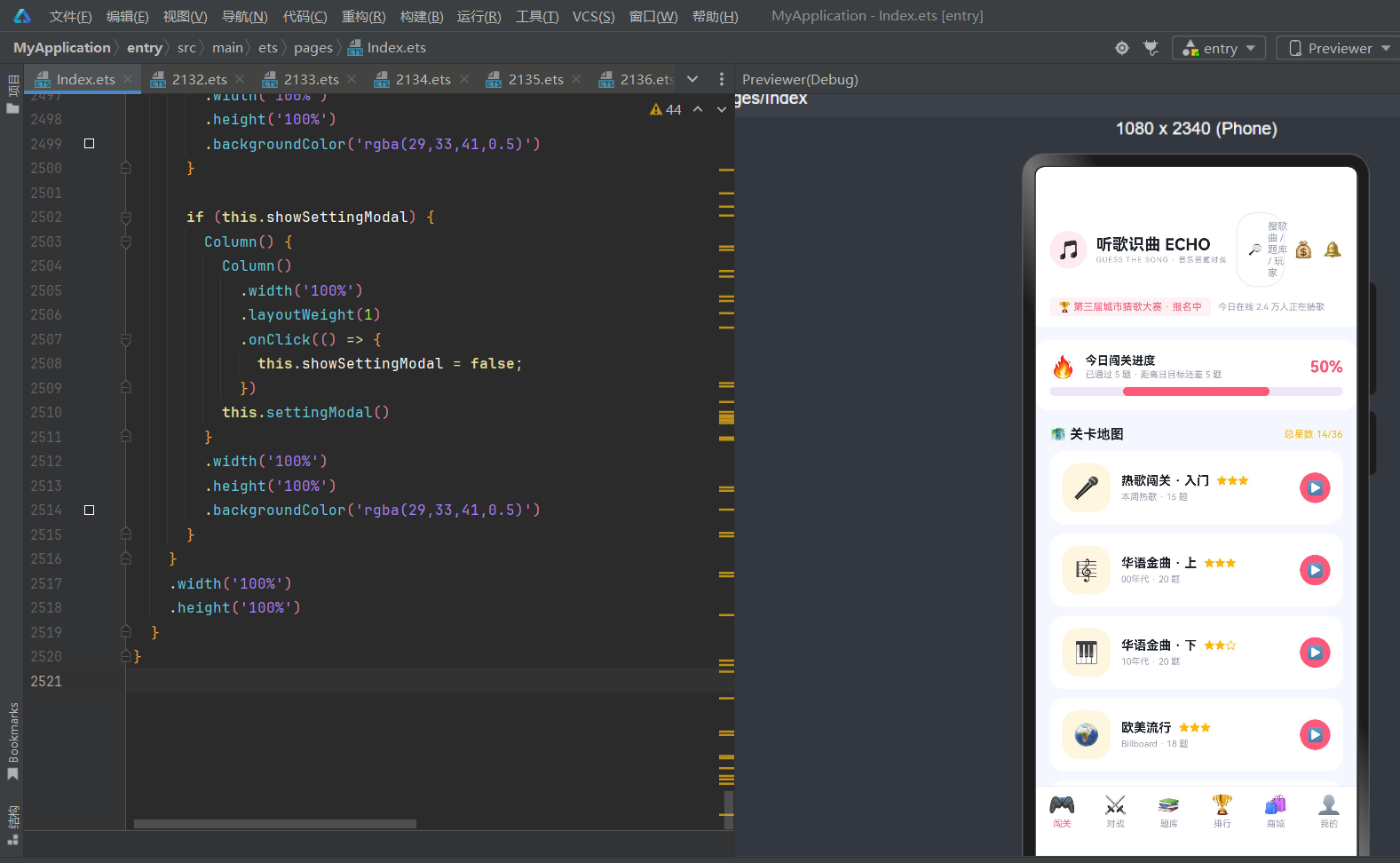Click the Previewer(Debug) panel title
Screen dimensions: 1400x863
pos(800,79)
